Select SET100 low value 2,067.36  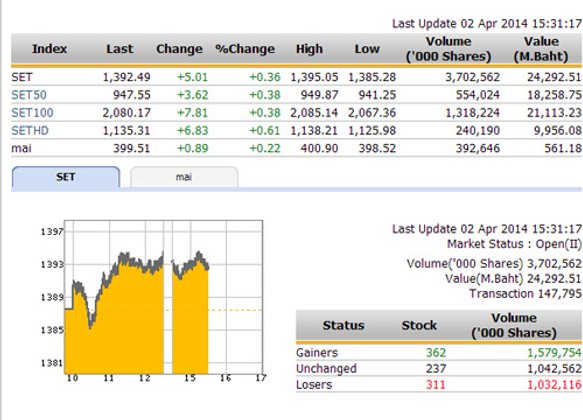[372, 113]
